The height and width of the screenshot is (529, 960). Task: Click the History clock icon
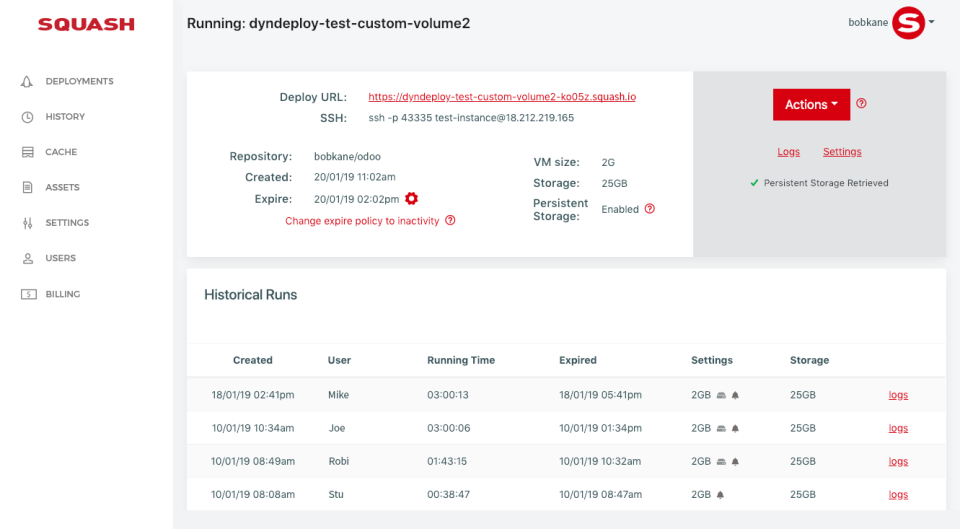pos(28,117)
